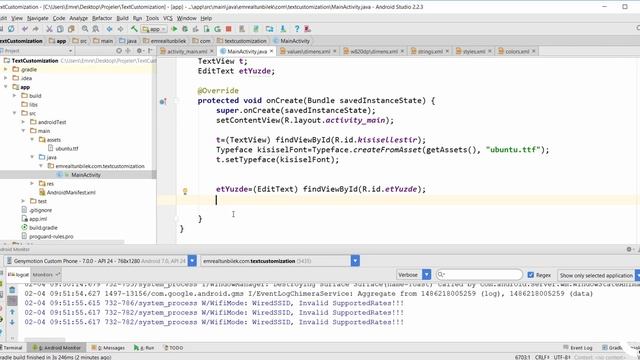
Task: Click the Android Monitor gear icon
Action: pos(629,249)
